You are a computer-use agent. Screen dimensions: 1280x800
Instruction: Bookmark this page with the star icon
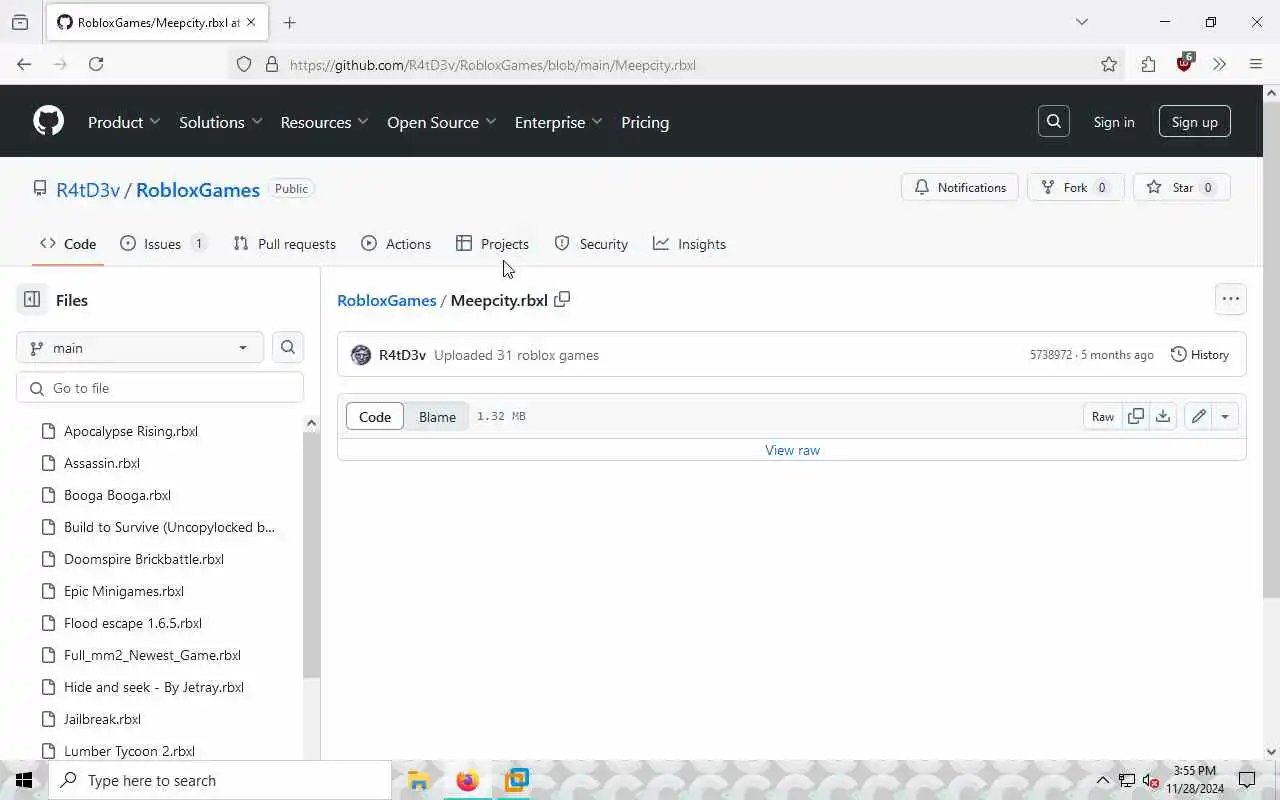click(x=1109, y=64)
